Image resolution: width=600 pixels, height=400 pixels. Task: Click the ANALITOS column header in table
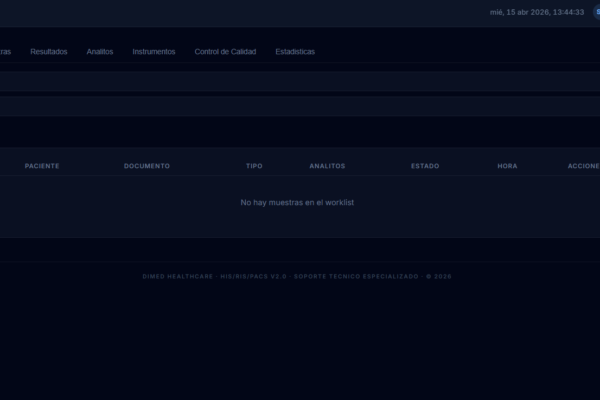[327, 166]
